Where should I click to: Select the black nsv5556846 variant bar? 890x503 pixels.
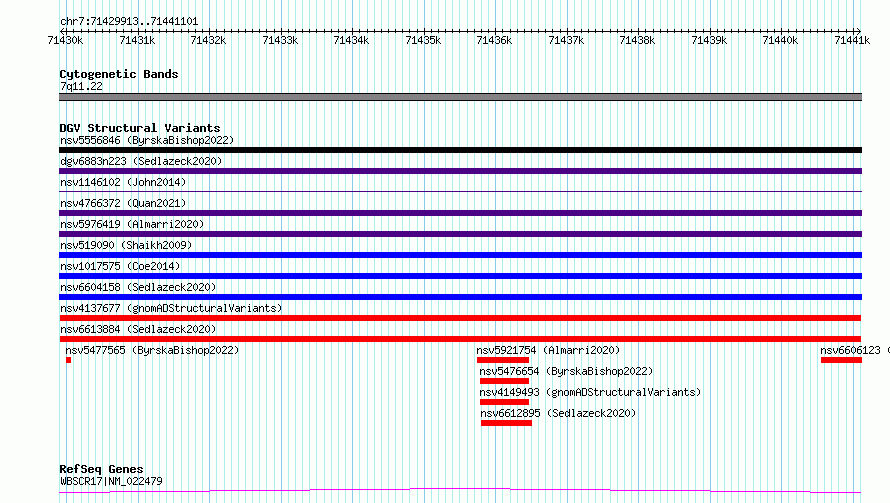click(460, 150)
